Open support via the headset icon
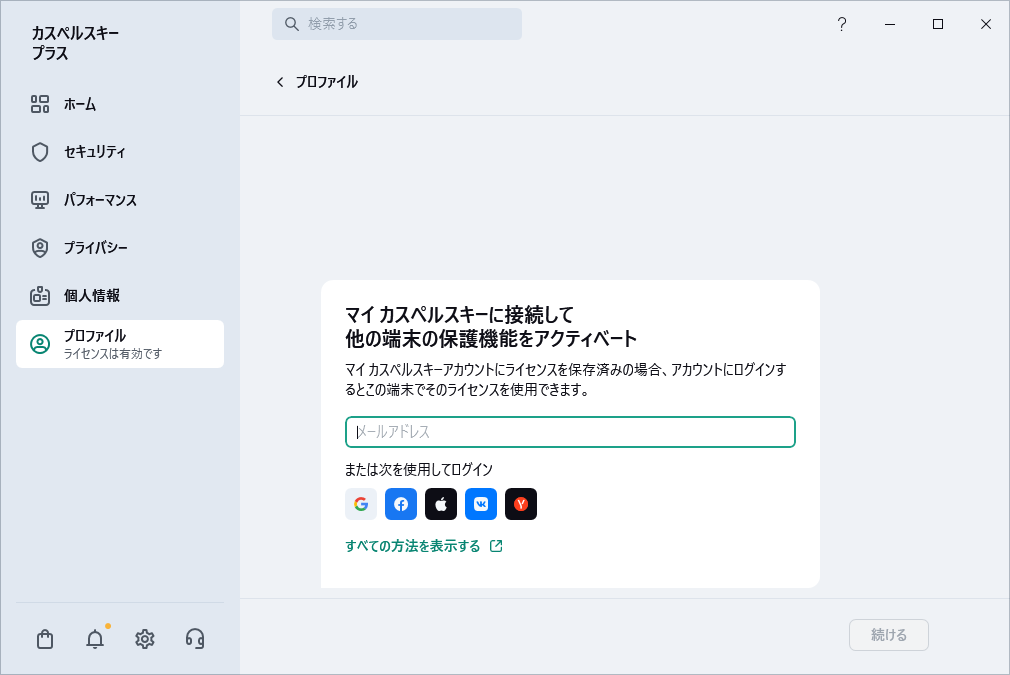The image size is (1010, 675). (x=194, y=638)
